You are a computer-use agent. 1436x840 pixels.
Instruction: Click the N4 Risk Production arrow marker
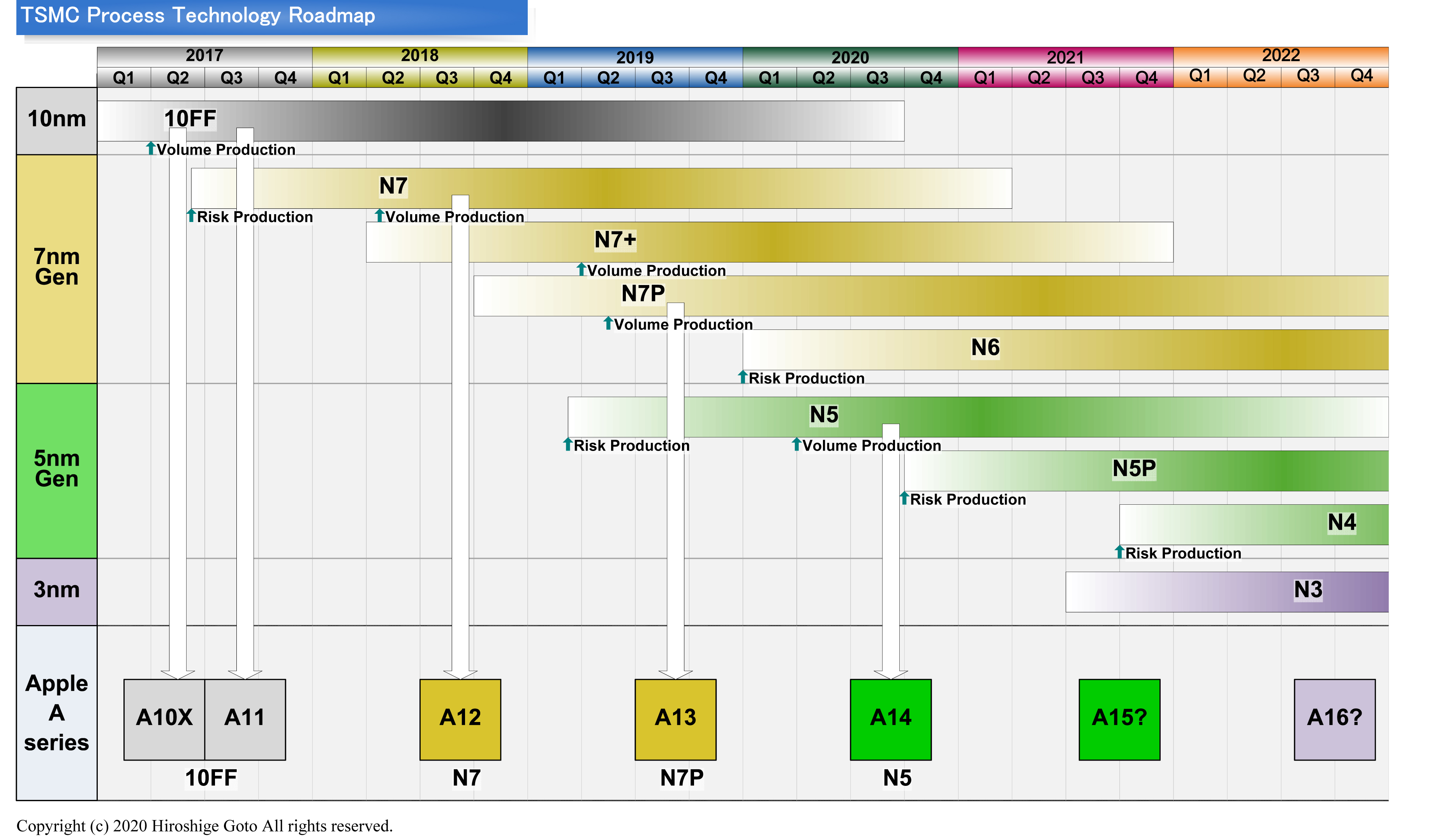[1119, 552]
